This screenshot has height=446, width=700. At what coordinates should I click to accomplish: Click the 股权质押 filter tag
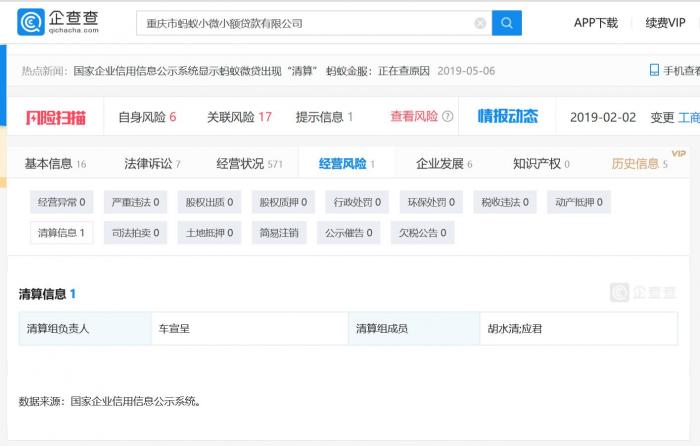283,202
